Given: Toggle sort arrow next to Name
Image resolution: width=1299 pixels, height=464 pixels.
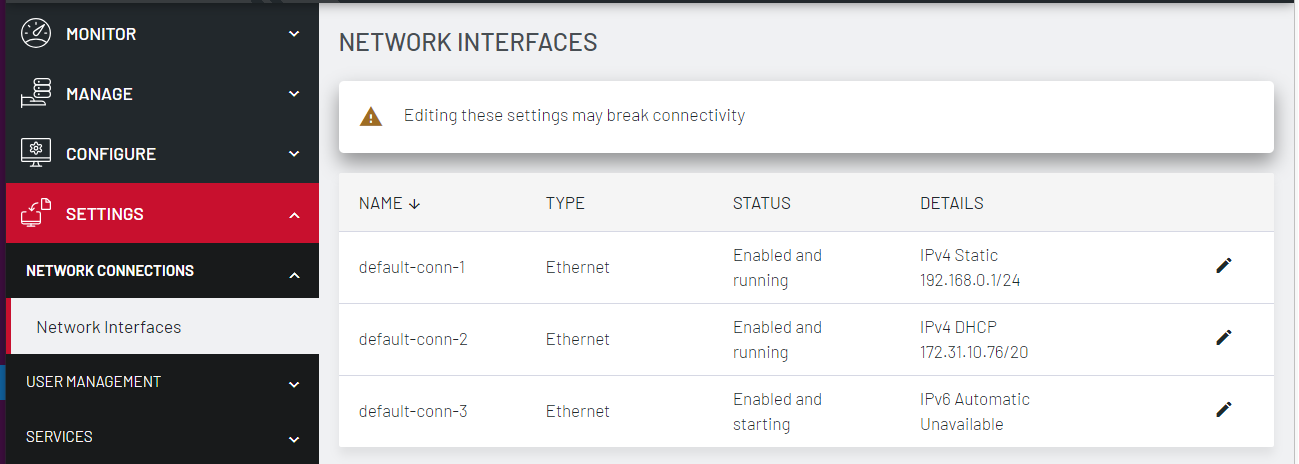Looking at the screenshot, I should (x=415, y=204).
